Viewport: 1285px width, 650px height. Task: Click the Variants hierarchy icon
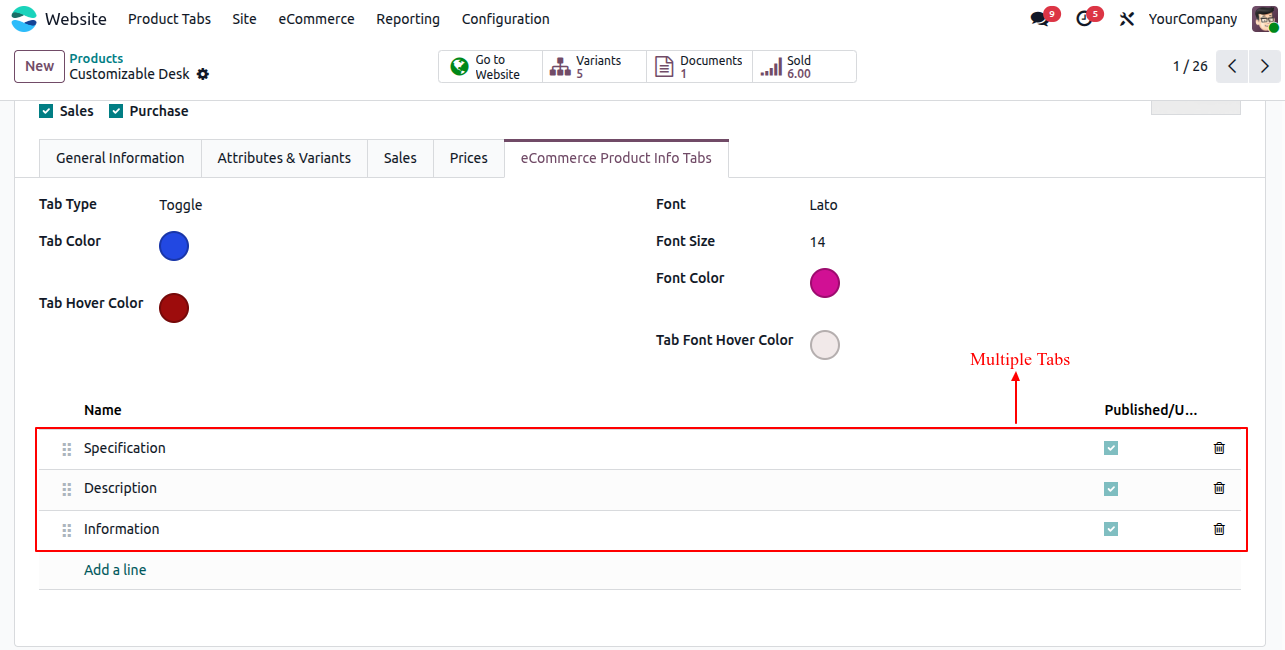pos(560,67)
